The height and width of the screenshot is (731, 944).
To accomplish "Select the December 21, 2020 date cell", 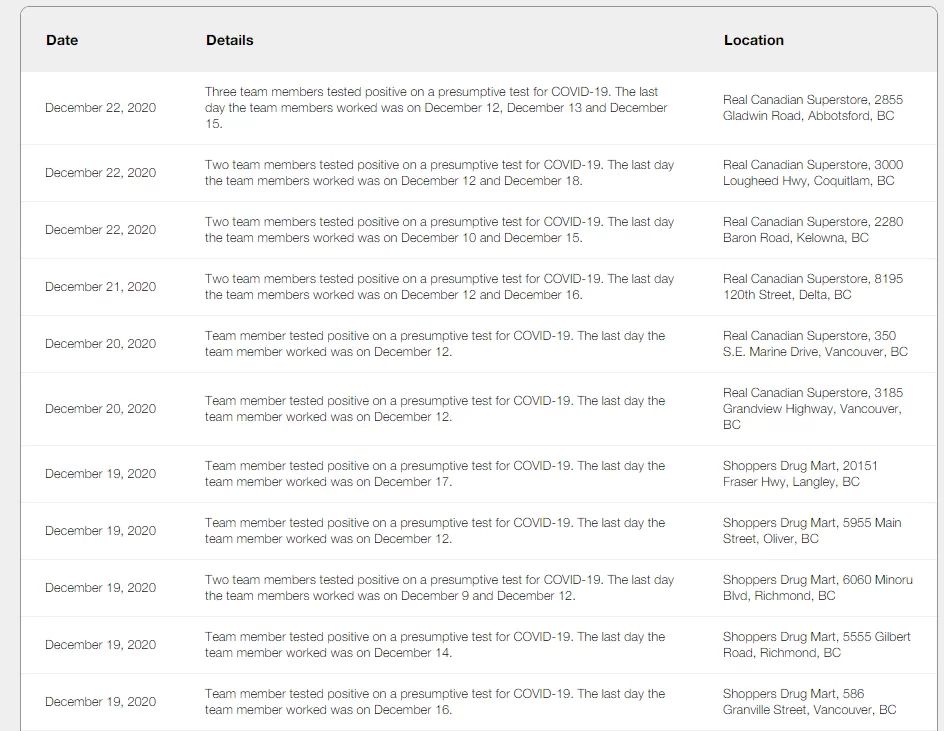I will pyautogui.click(x=101, y=287).
